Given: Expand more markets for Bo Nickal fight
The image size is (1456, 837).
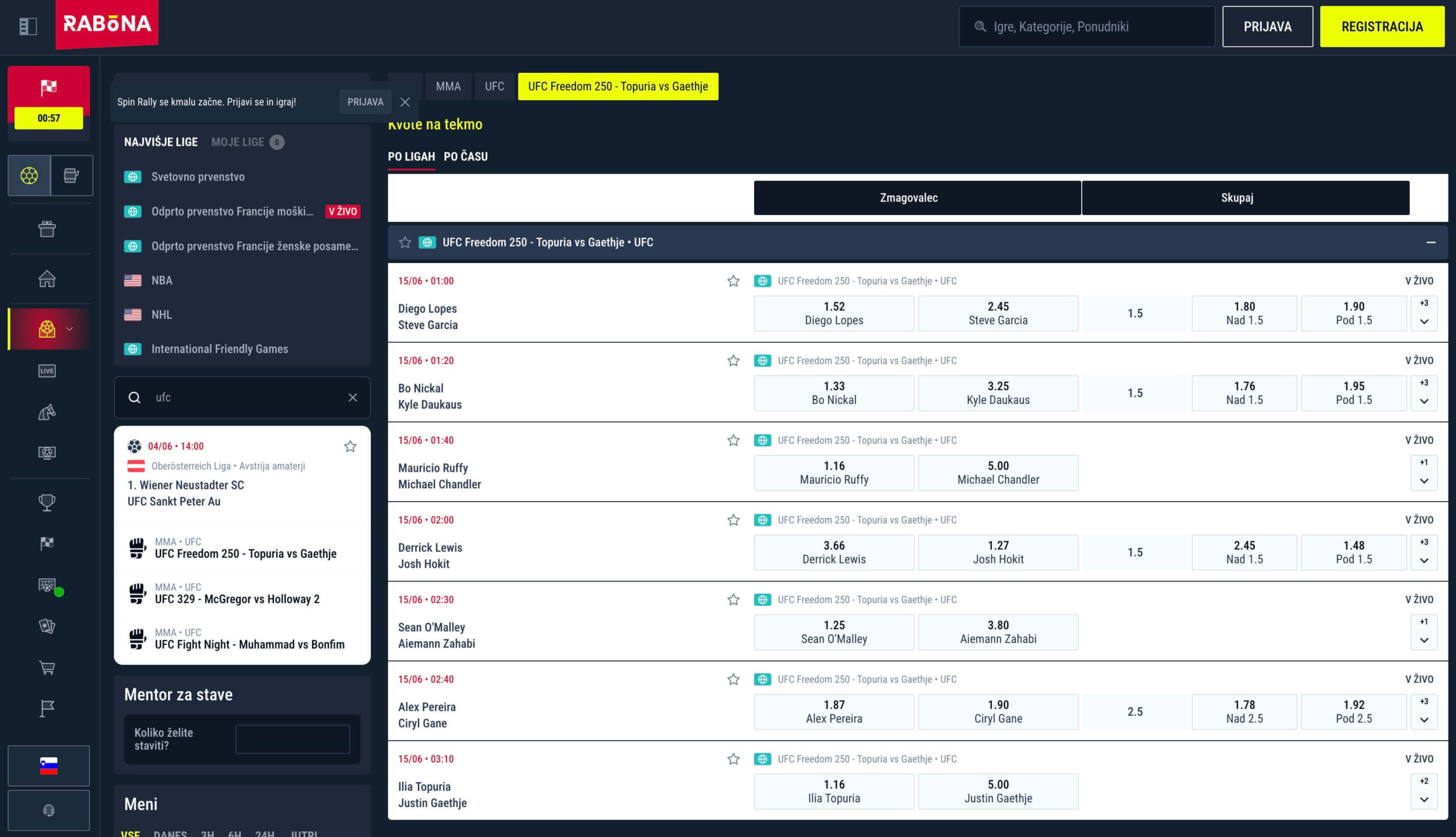Looking at the screenshot, I should click(x=1424, y=393).
